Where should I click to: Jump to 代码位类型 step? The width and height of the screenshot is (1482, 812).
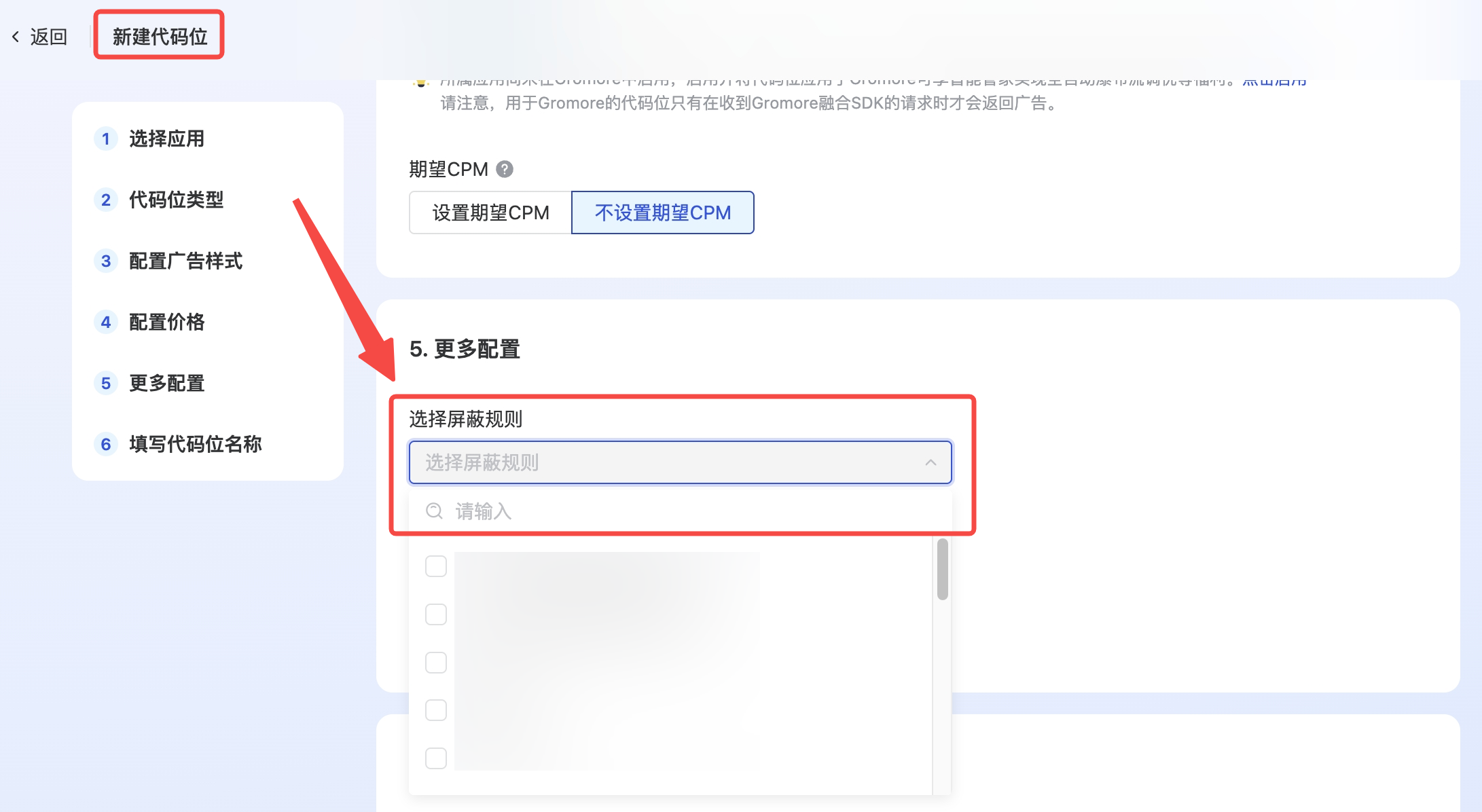tap(176, 200)
